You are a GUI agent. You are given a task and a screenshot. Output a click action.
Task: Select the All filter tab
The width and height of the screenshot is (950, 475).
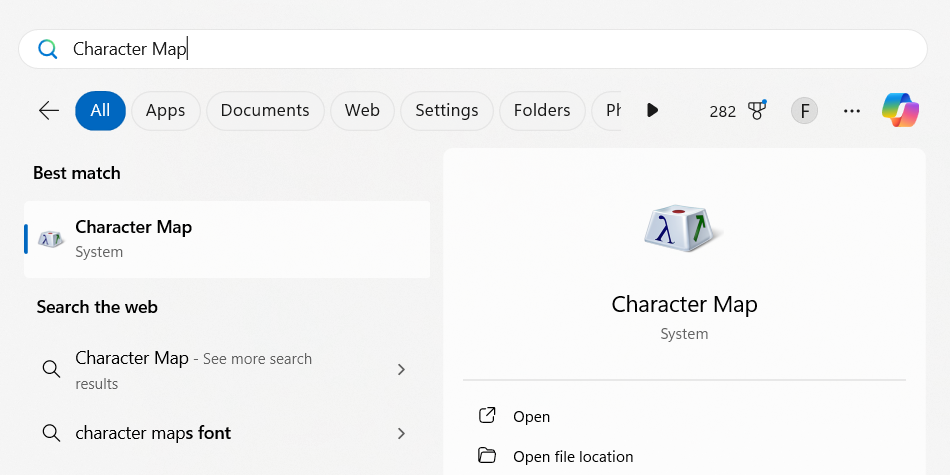(100, 110)
